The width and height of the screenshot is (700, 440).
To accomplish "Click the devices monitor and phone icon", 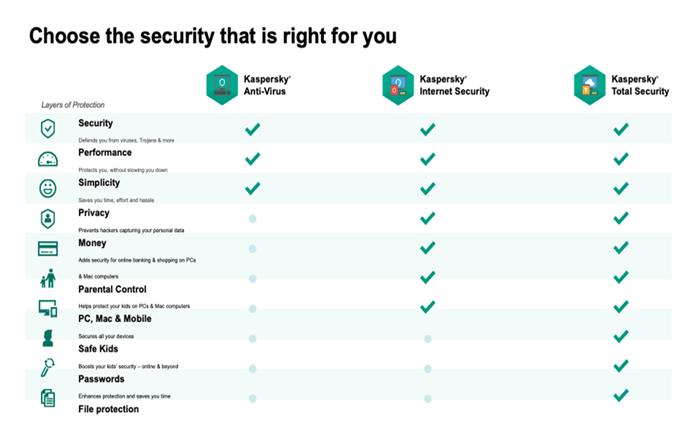I will 48,308.
